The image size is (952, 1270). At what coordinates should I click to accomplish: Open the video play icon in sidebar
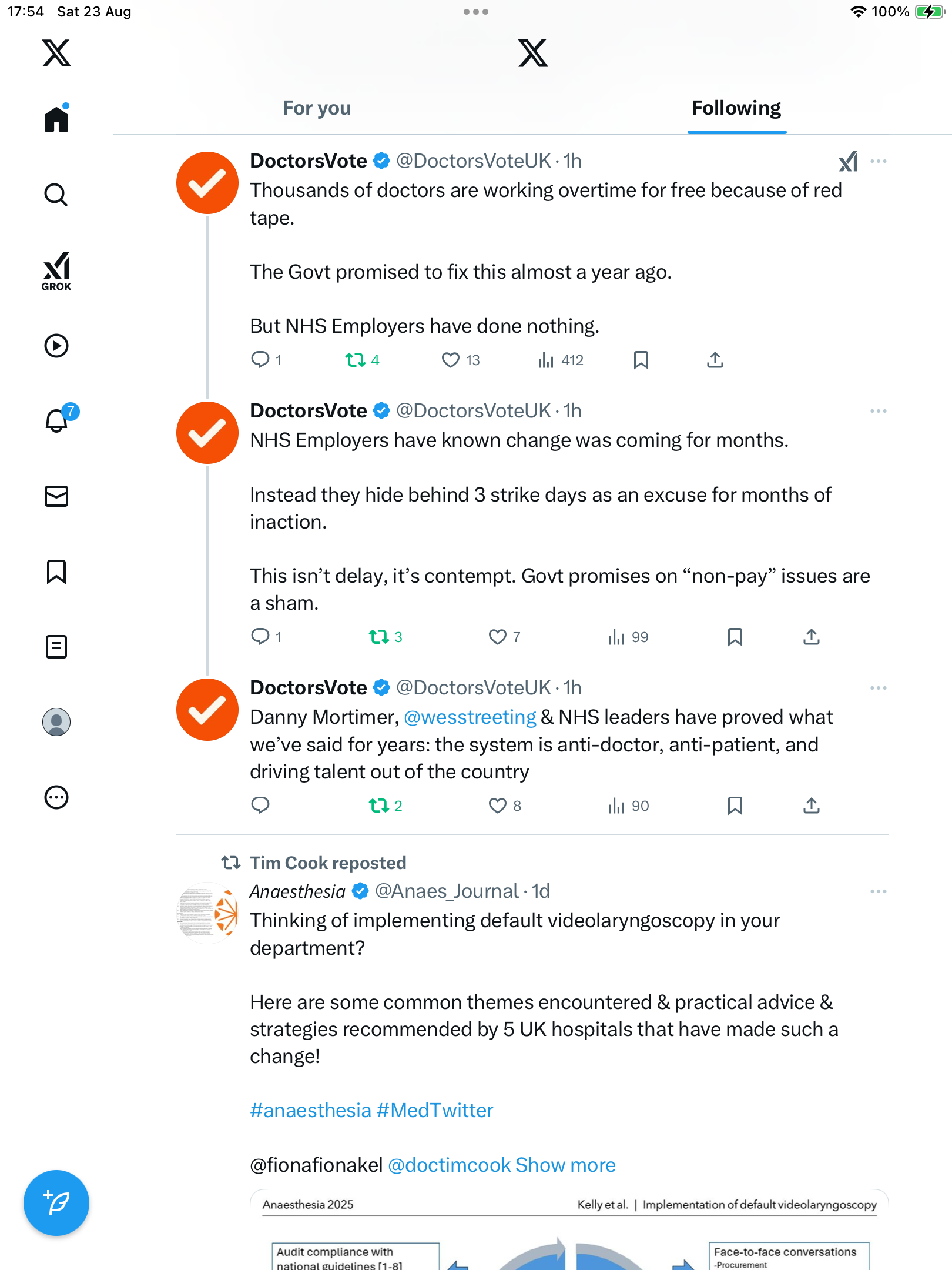[56, 346]
